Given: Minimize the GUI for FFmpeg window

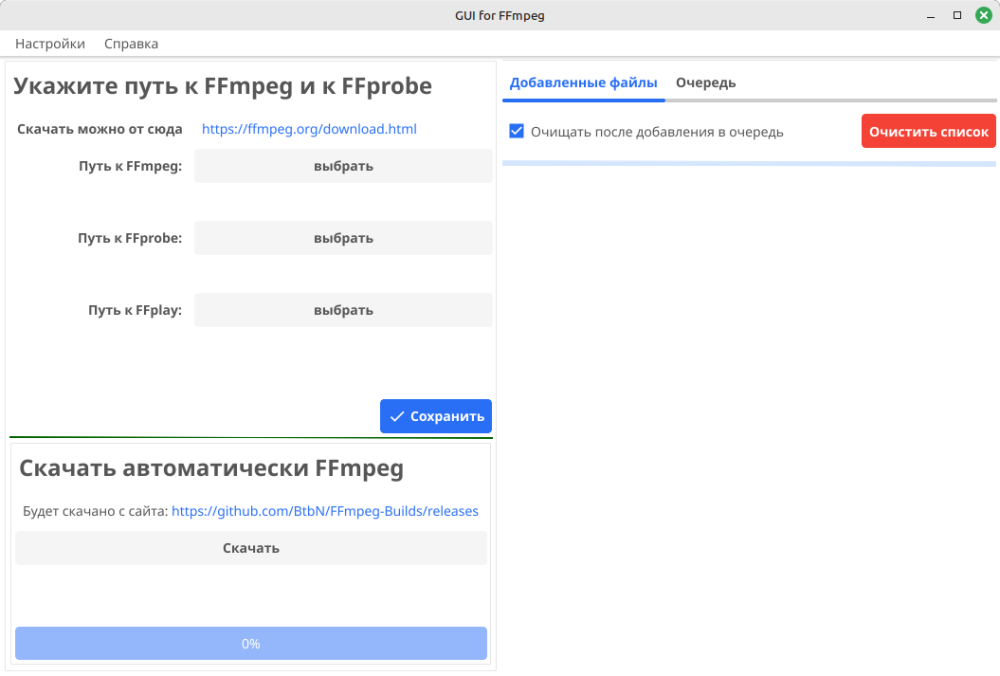Looking at the screenshot, I should coord(930,15).
